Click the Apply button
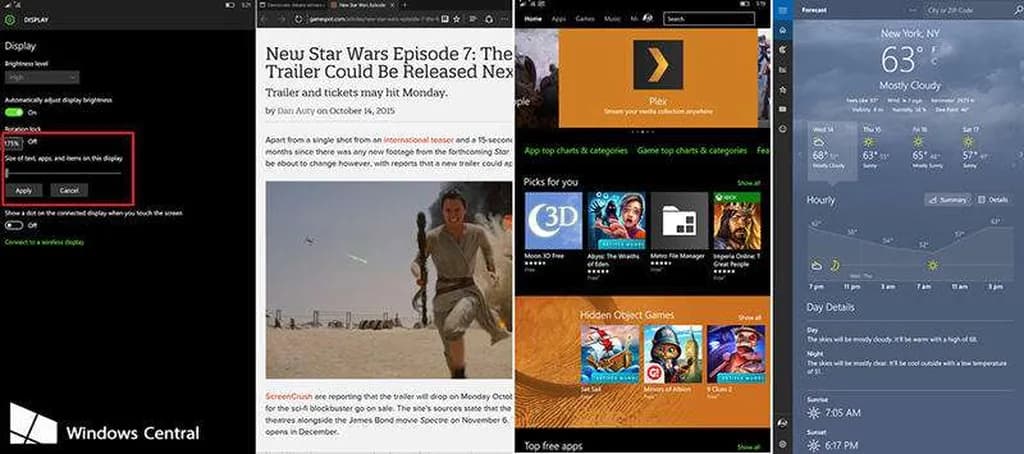 coord(24,190)
